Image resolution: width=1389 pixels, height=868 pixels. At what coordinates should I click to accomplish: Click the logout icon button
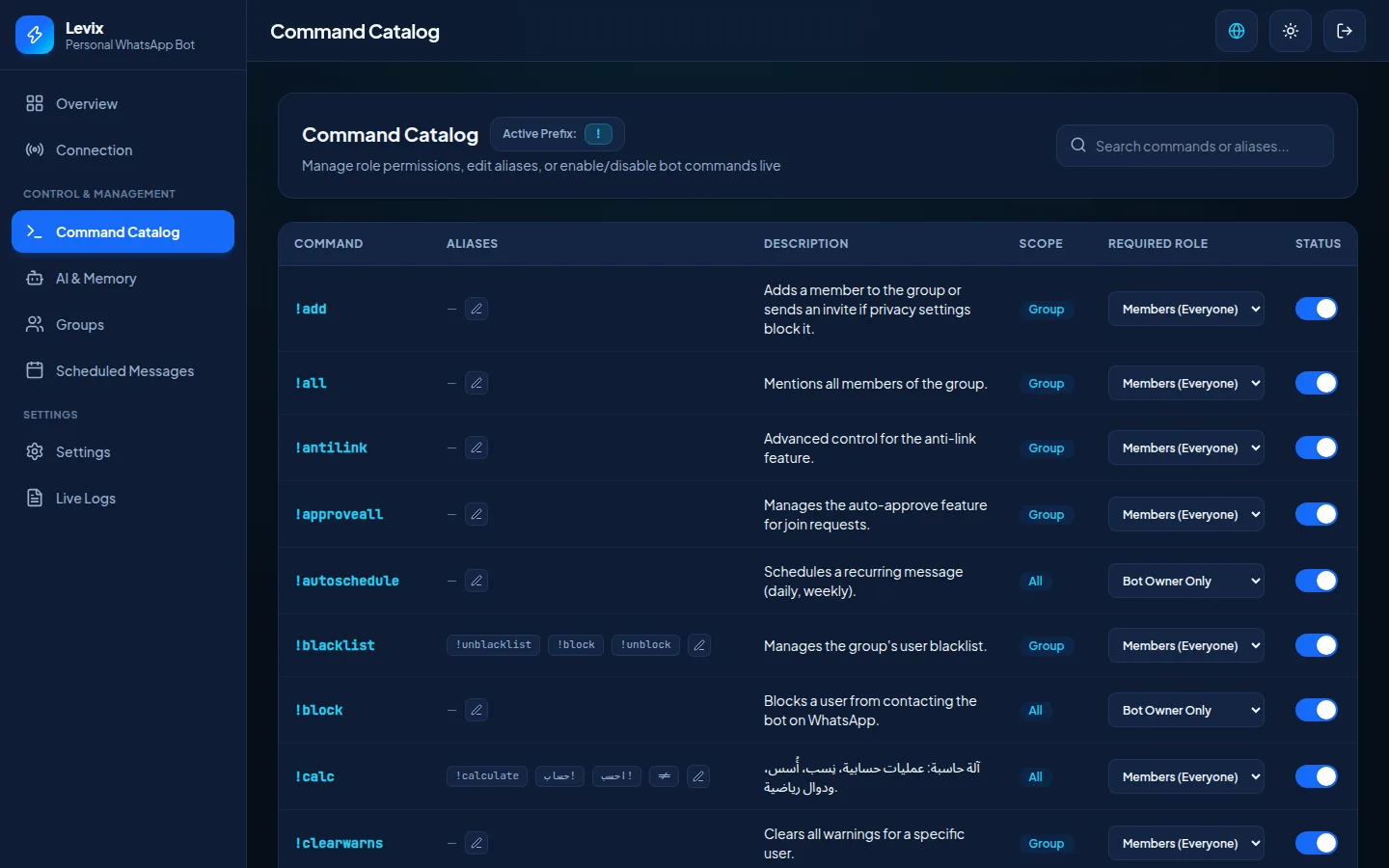(x=1345, y=31)
